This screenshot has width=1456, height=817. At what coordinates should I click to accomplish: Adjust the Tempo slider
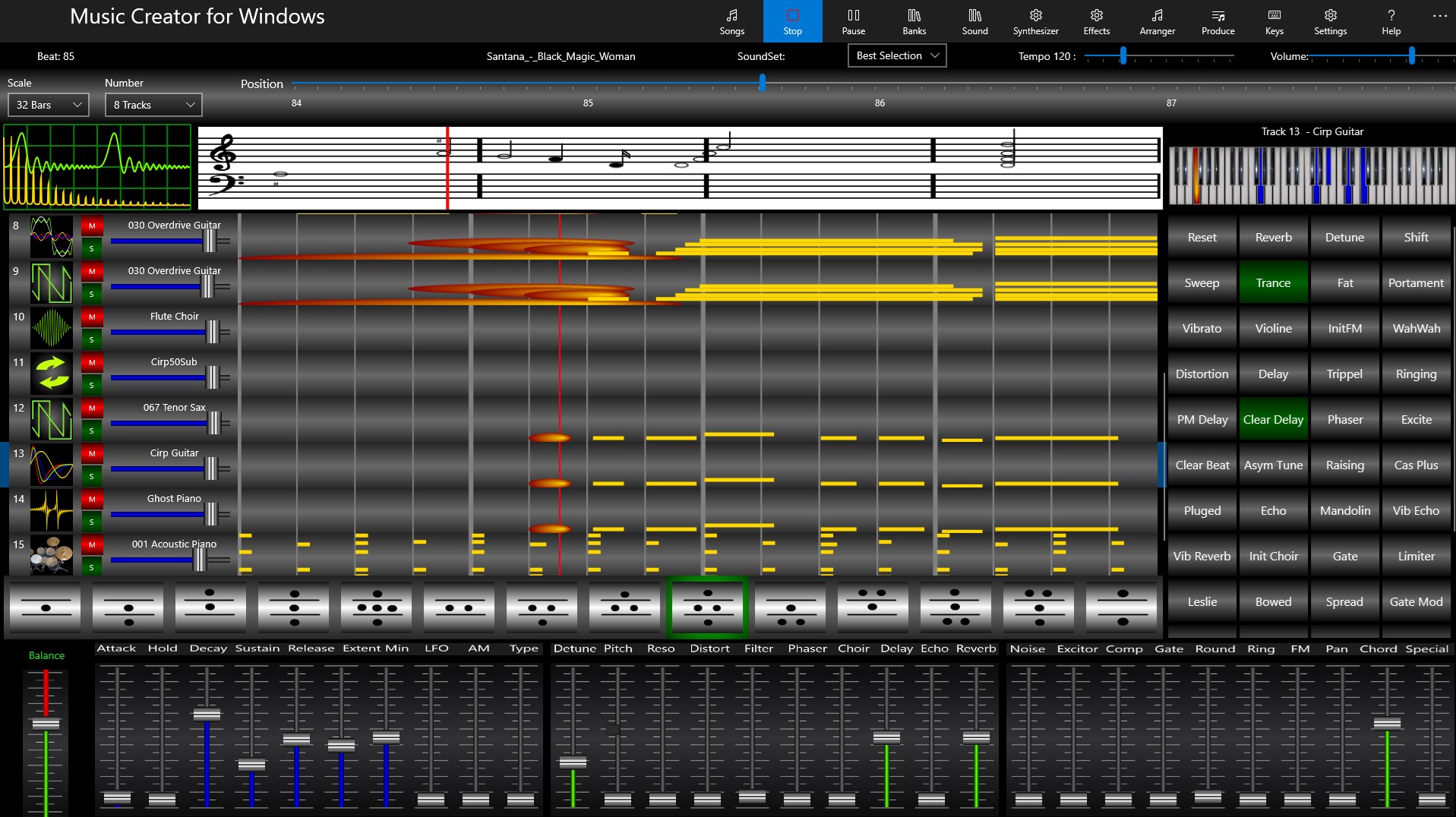(x=1123, y=55)
